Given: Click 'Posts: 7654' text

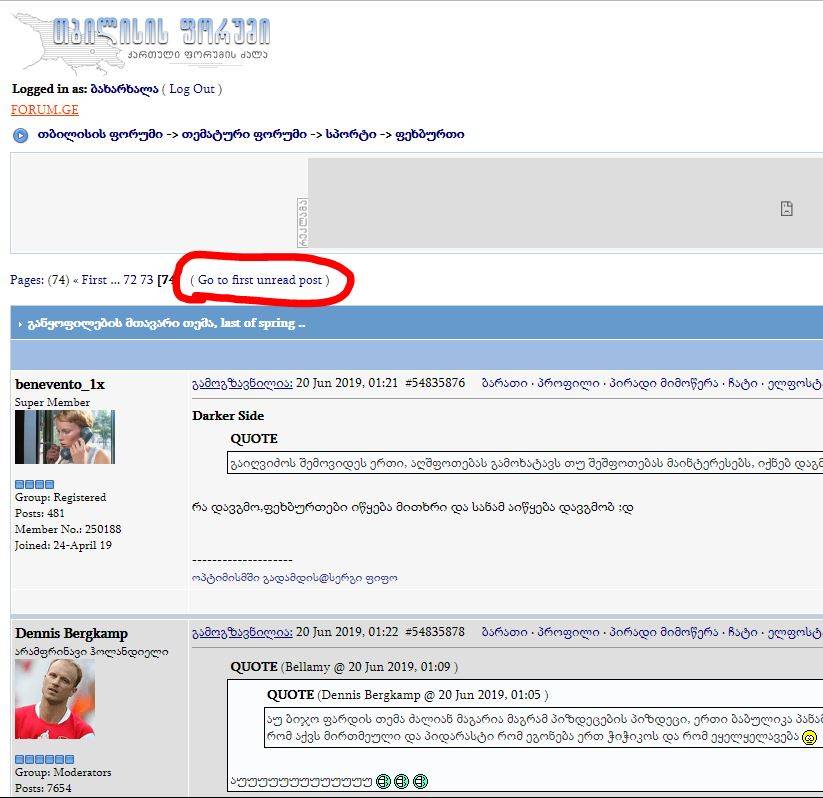Looking at the screenshot, I should [43, 789].
